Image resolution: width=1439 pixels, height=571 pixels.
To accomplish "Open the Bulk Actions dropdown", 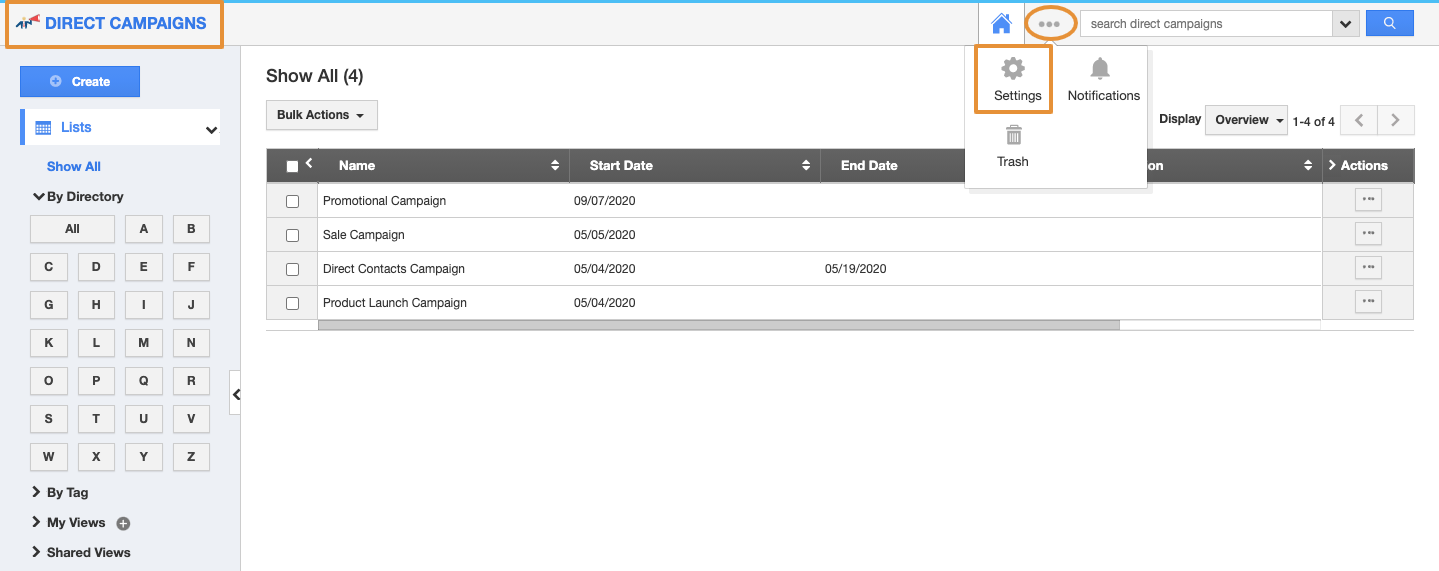I will tap(321, 115).
